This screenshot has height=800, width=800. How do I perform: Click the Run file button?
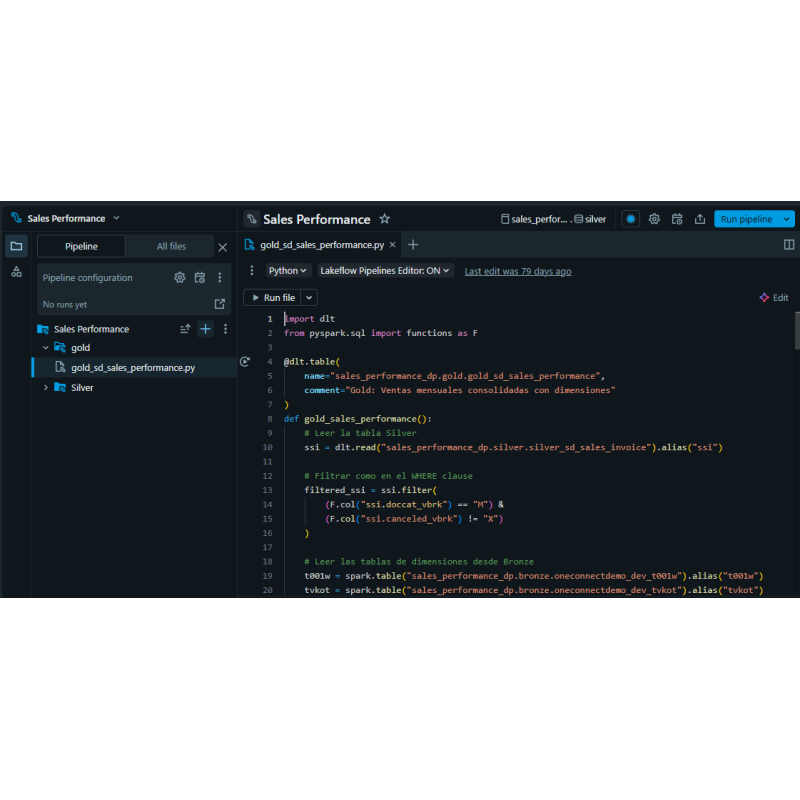tap(272, 298)
